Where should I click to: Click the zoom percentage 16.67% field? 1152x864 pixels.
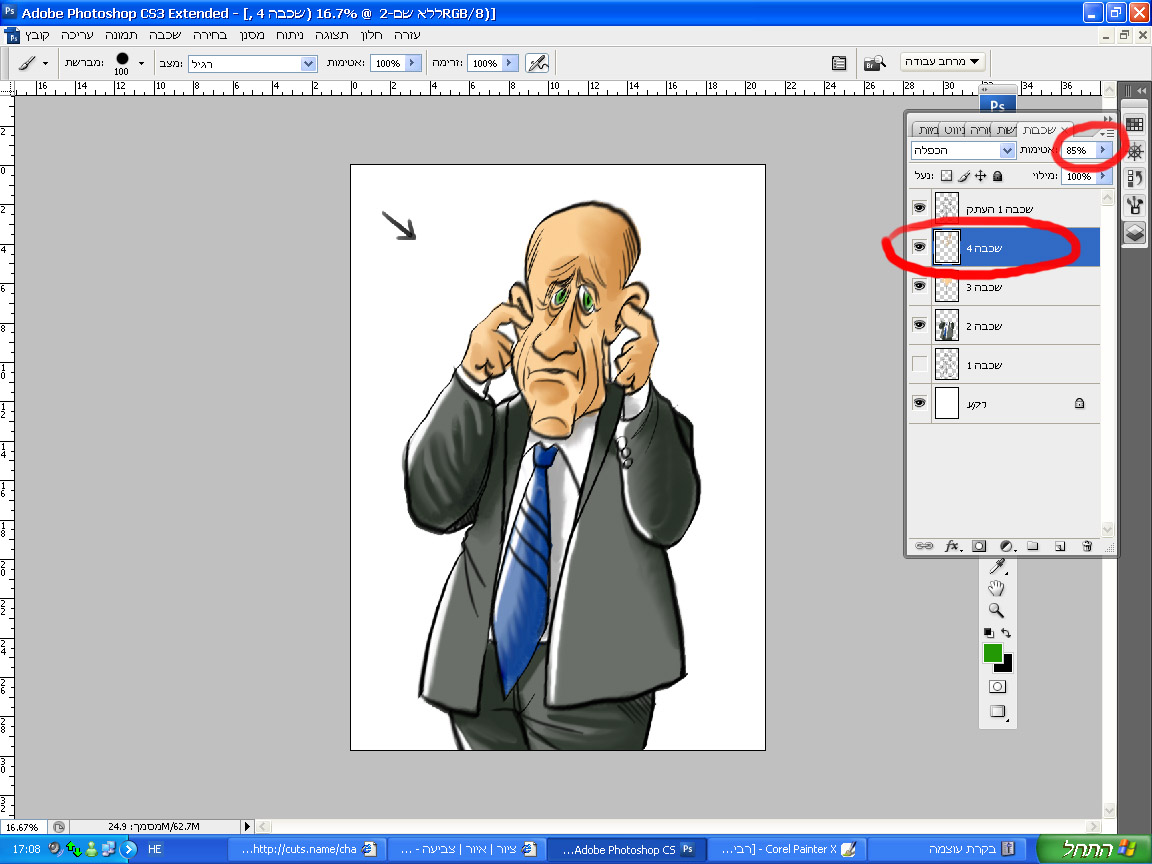22,827
